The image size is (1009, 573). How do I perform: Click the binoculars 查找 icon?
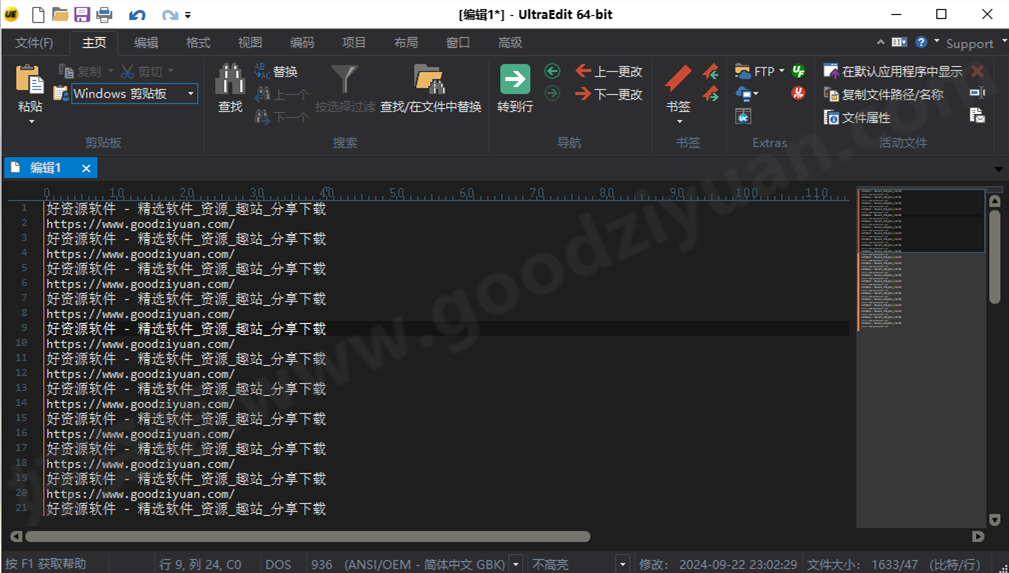coord(230,80)
